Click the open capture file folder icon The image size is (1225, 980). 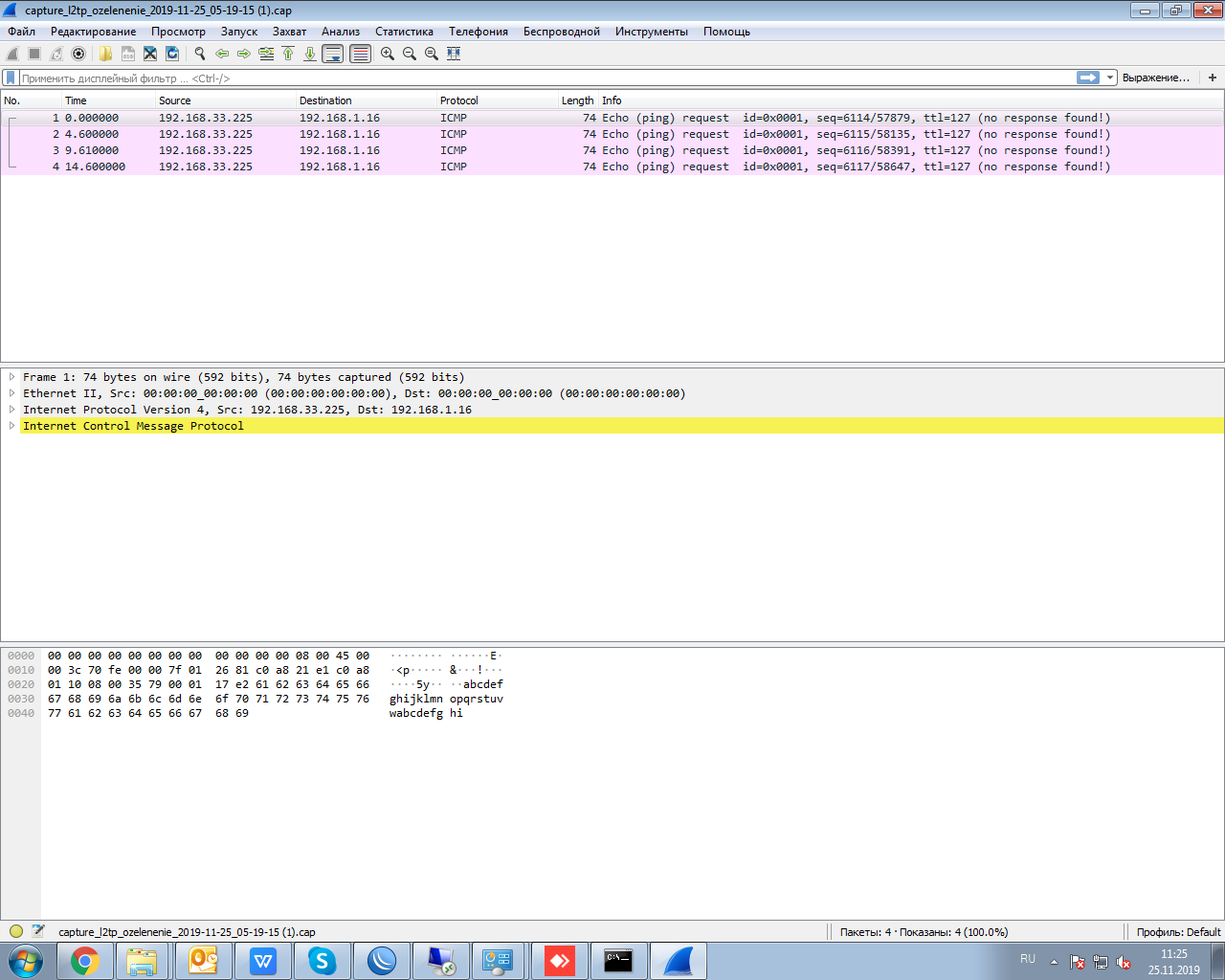click(105, 54)
